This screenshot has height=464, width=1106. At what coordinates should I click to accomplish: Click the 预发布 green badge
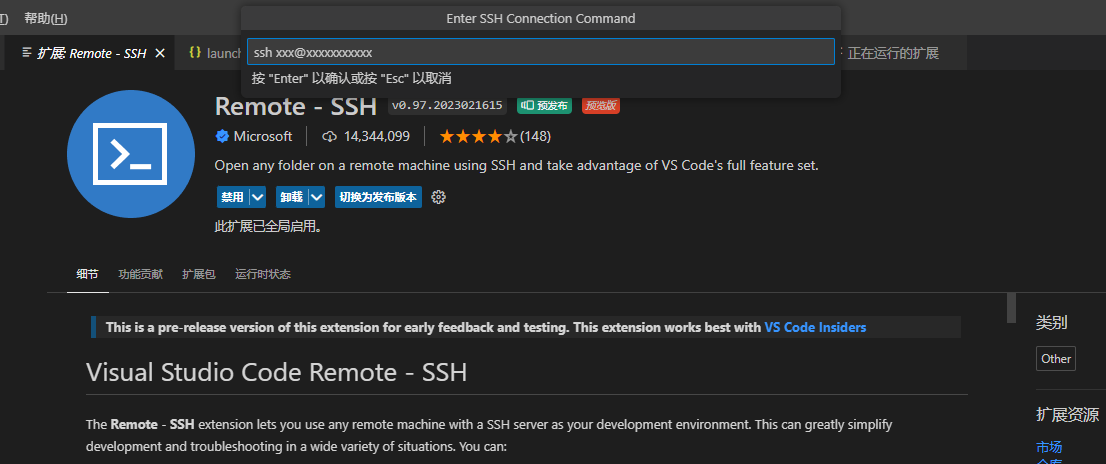point(544,105)
